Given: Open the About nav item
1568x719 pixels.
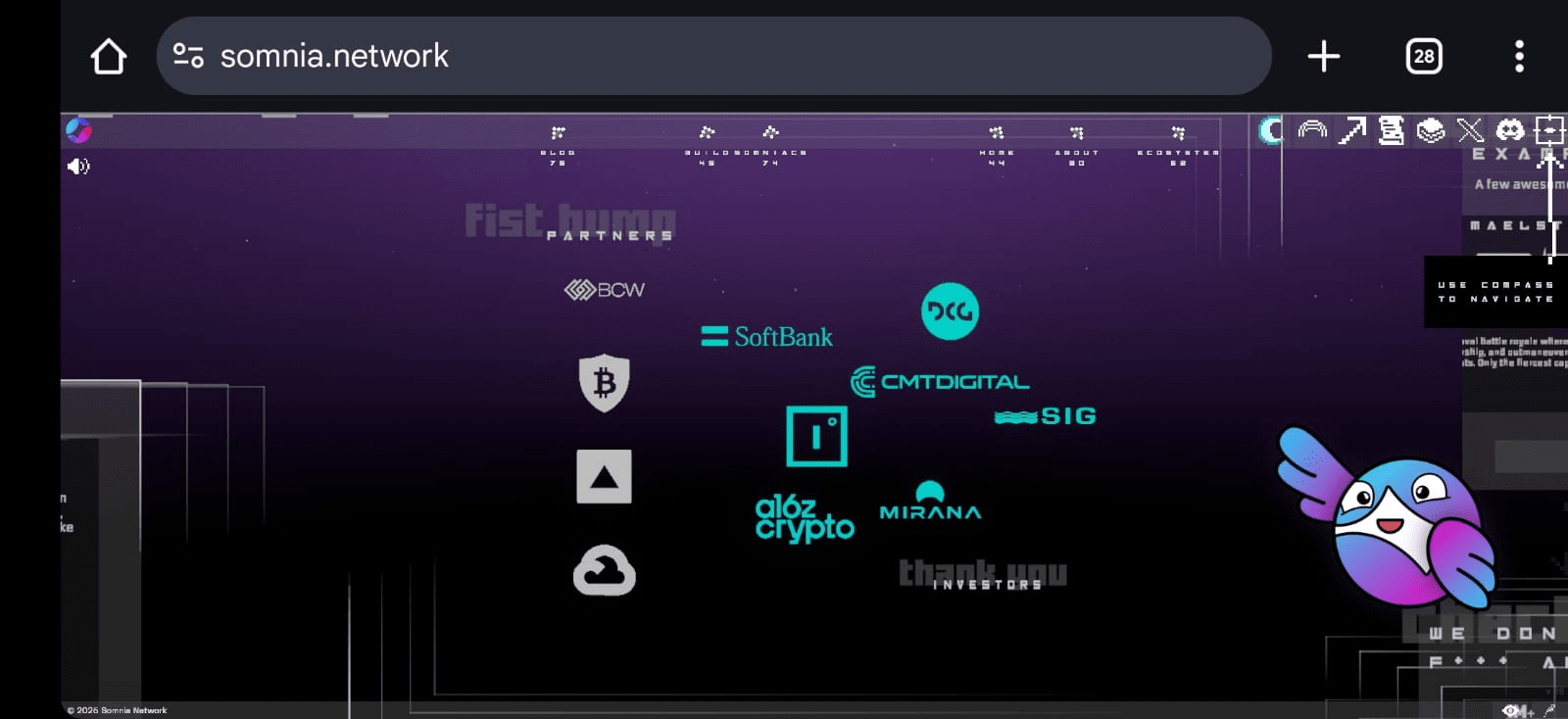Looking at the screenshot, I should tap(1076, 145).
